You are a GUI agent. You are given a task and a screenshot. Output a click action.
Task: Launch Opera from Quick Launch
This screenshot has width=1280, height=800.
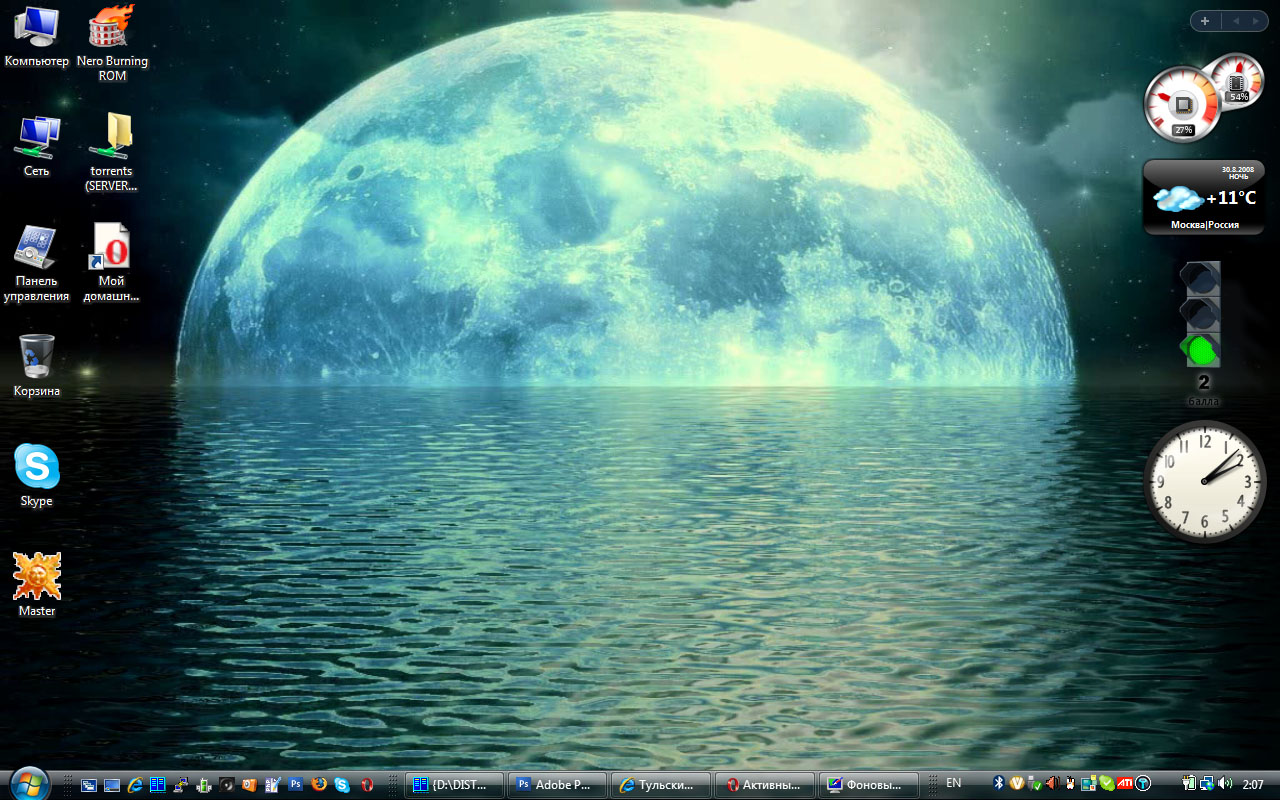[x=367, y=785]
